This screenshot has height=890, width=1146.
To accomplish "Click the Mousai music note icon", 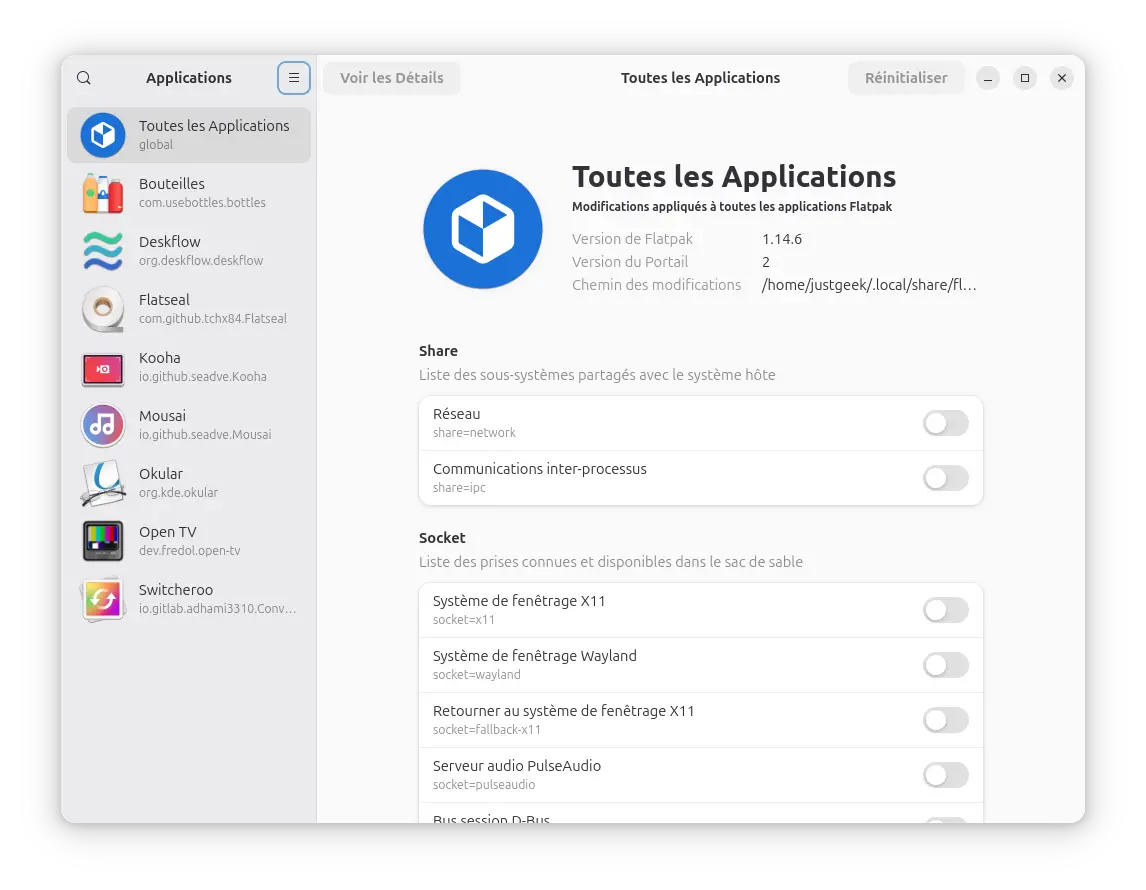I will (103, 425).
